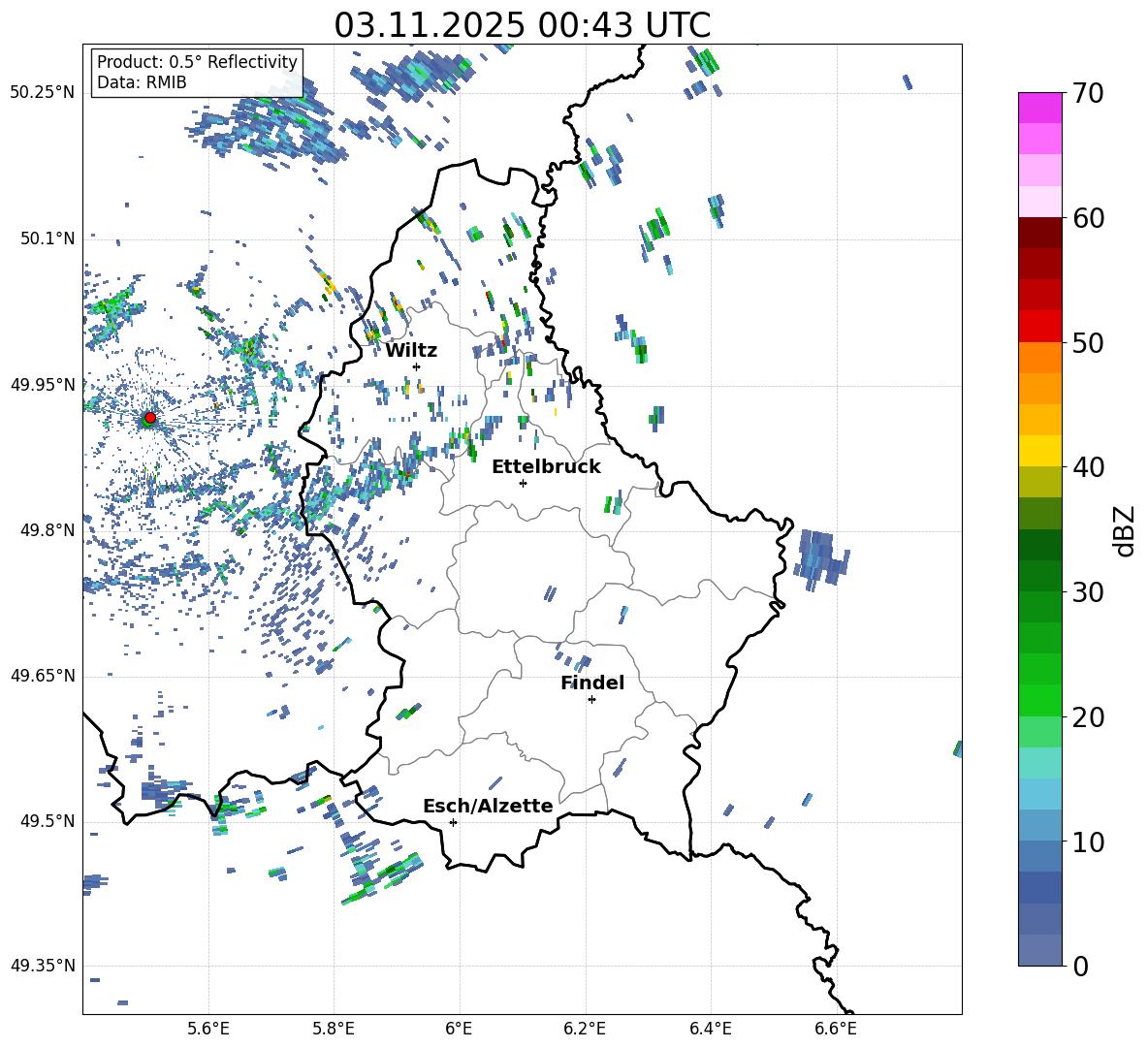Click the yellow 40 dBZ colorbar segment
This screenshot has height=1048, width=1148.
point(1039,451)
